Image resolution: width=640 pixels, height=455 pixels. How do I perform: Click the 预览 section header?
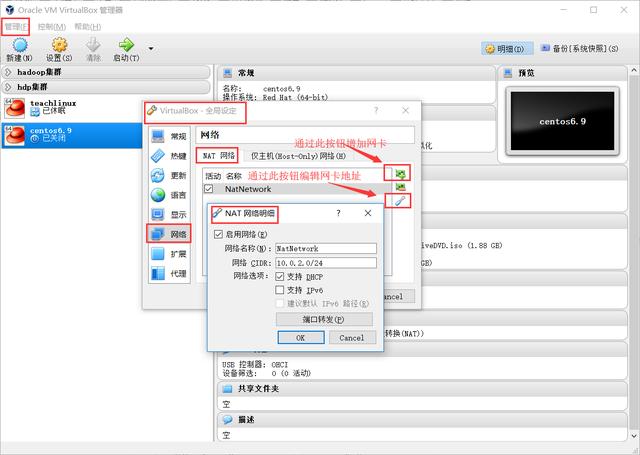click(563, 73)
